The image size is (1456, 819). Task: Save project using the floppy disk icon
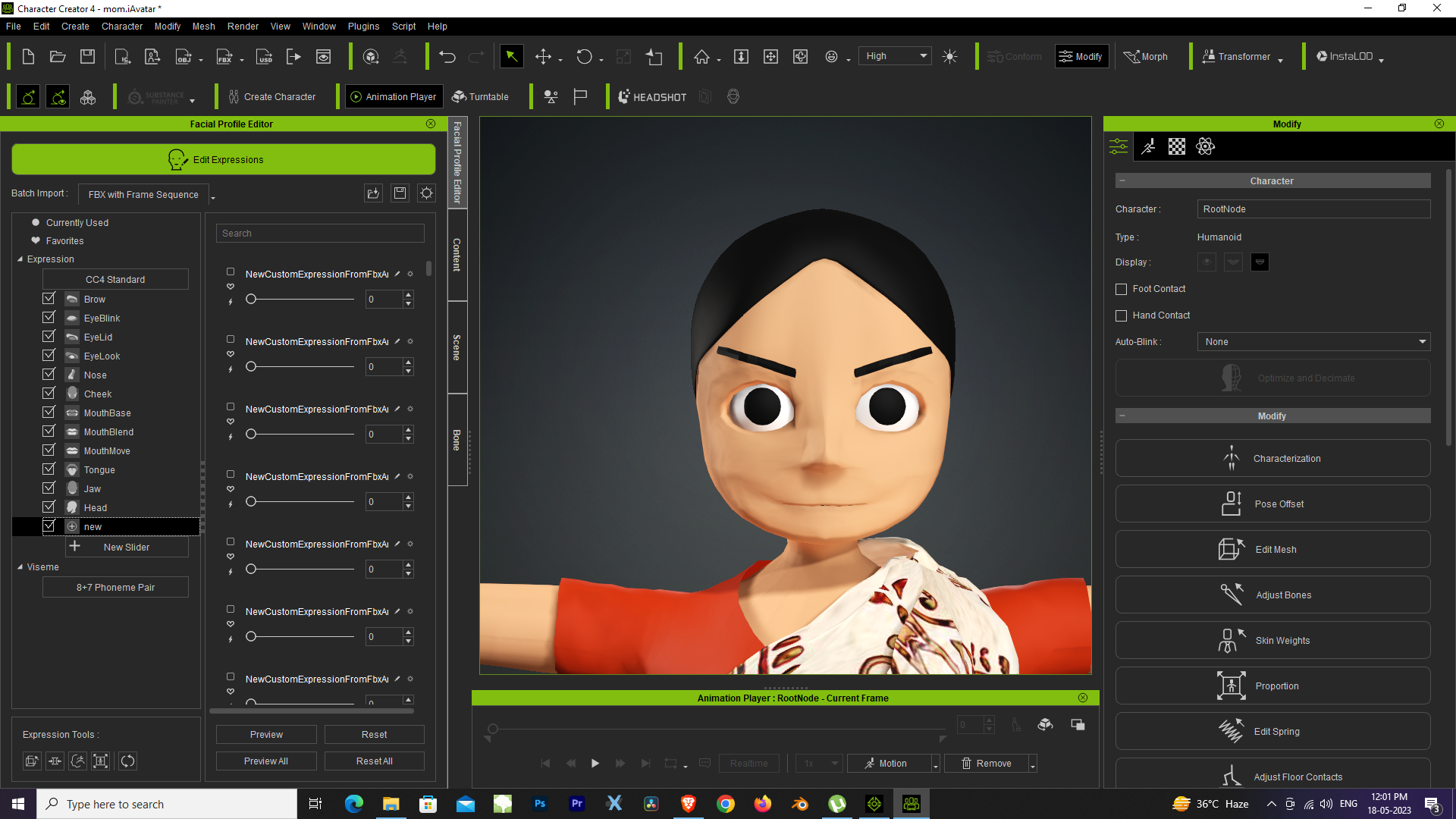click(x=87, y=57)
